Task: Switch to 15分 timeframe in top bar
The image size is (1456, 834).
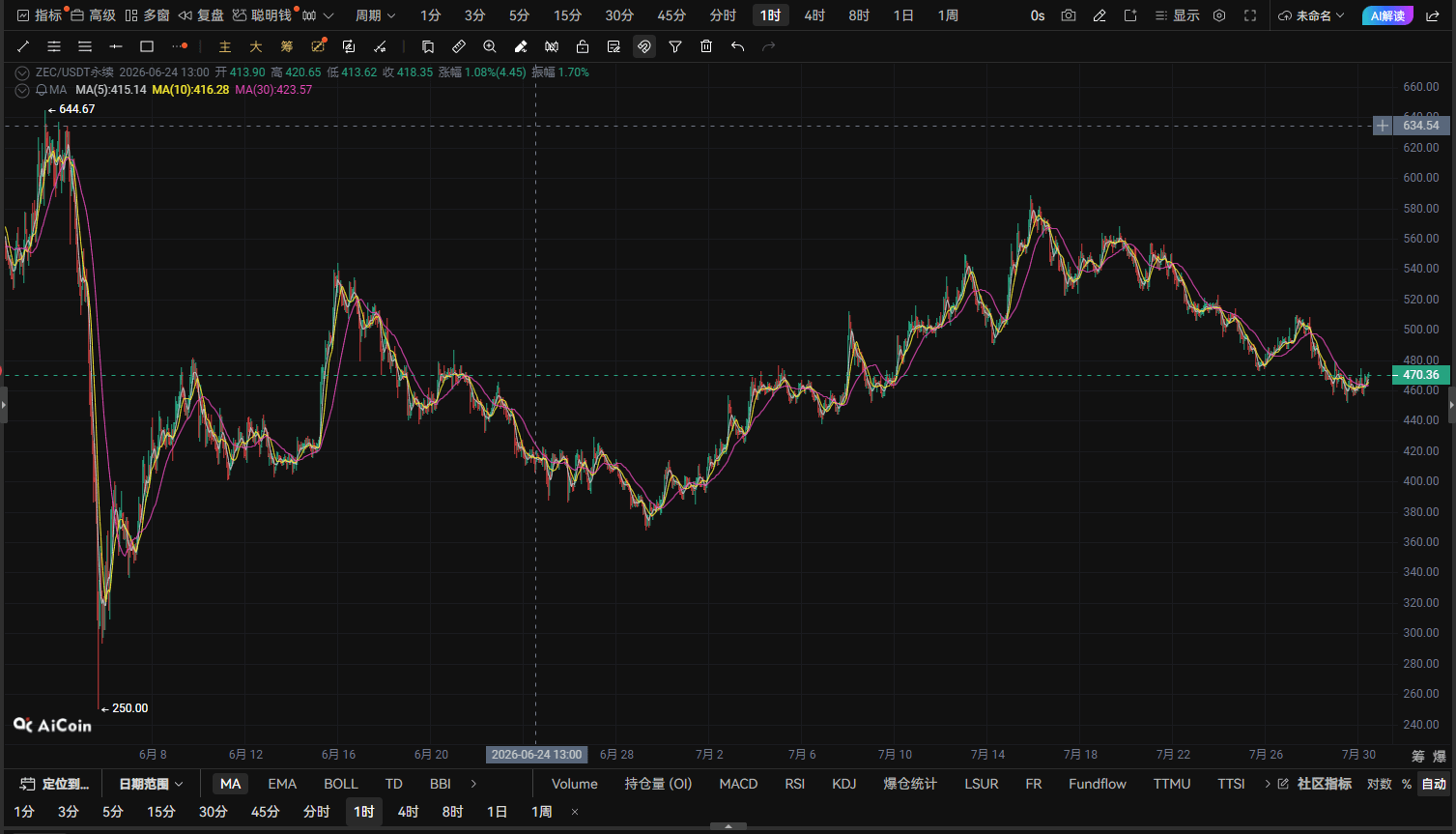Action: [x=567, y=15]
